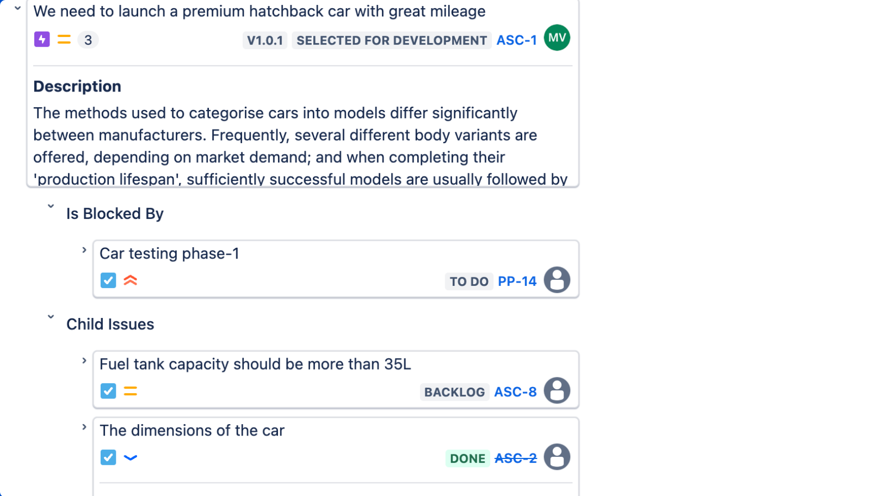Expand the Fuel tank capacity issue
The width and height of the screenshot is (871, 496).
click(84, 361)
